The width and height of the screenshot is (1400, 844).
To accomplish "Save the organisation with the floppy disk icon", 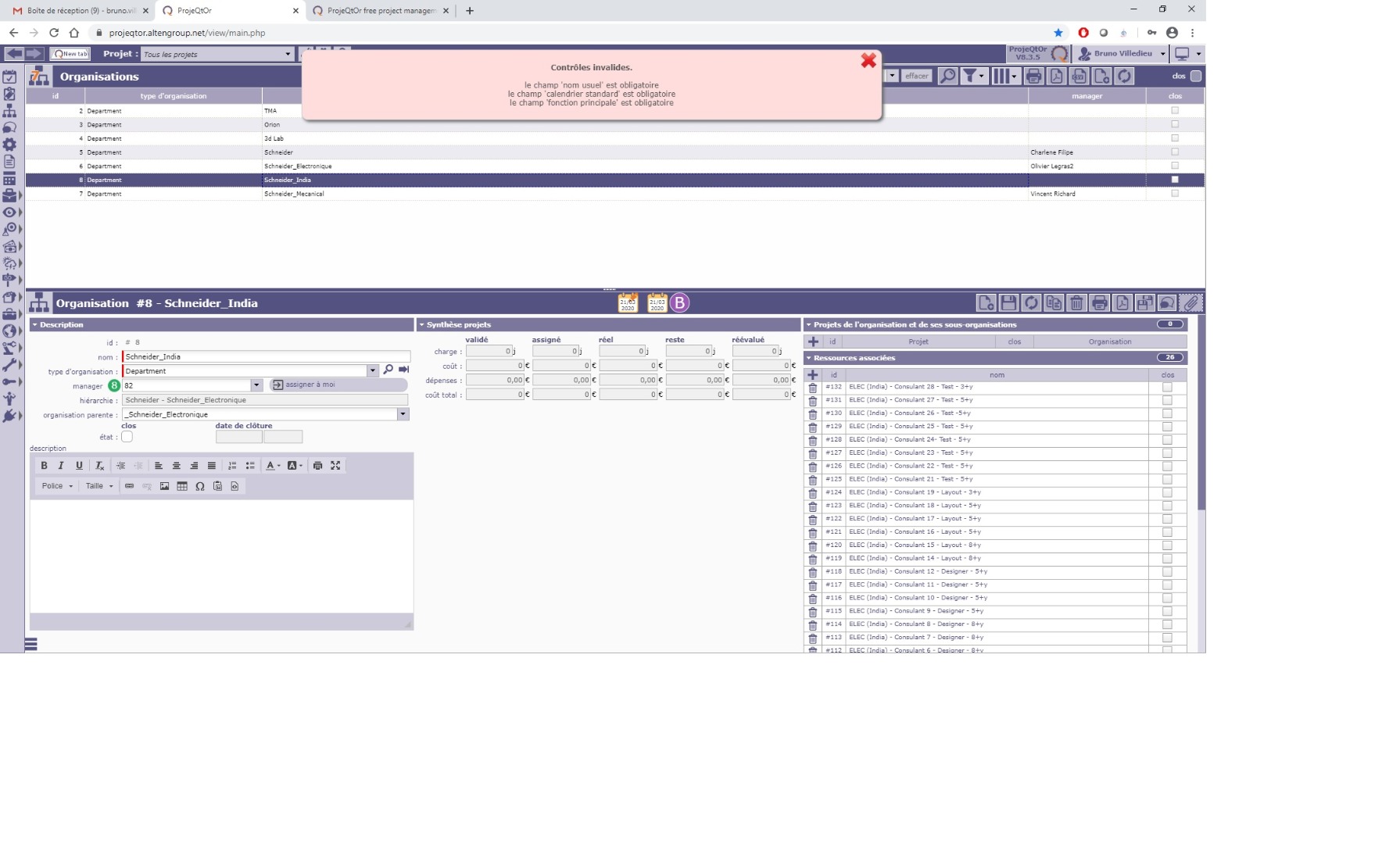I will [x=1008, y=303].
